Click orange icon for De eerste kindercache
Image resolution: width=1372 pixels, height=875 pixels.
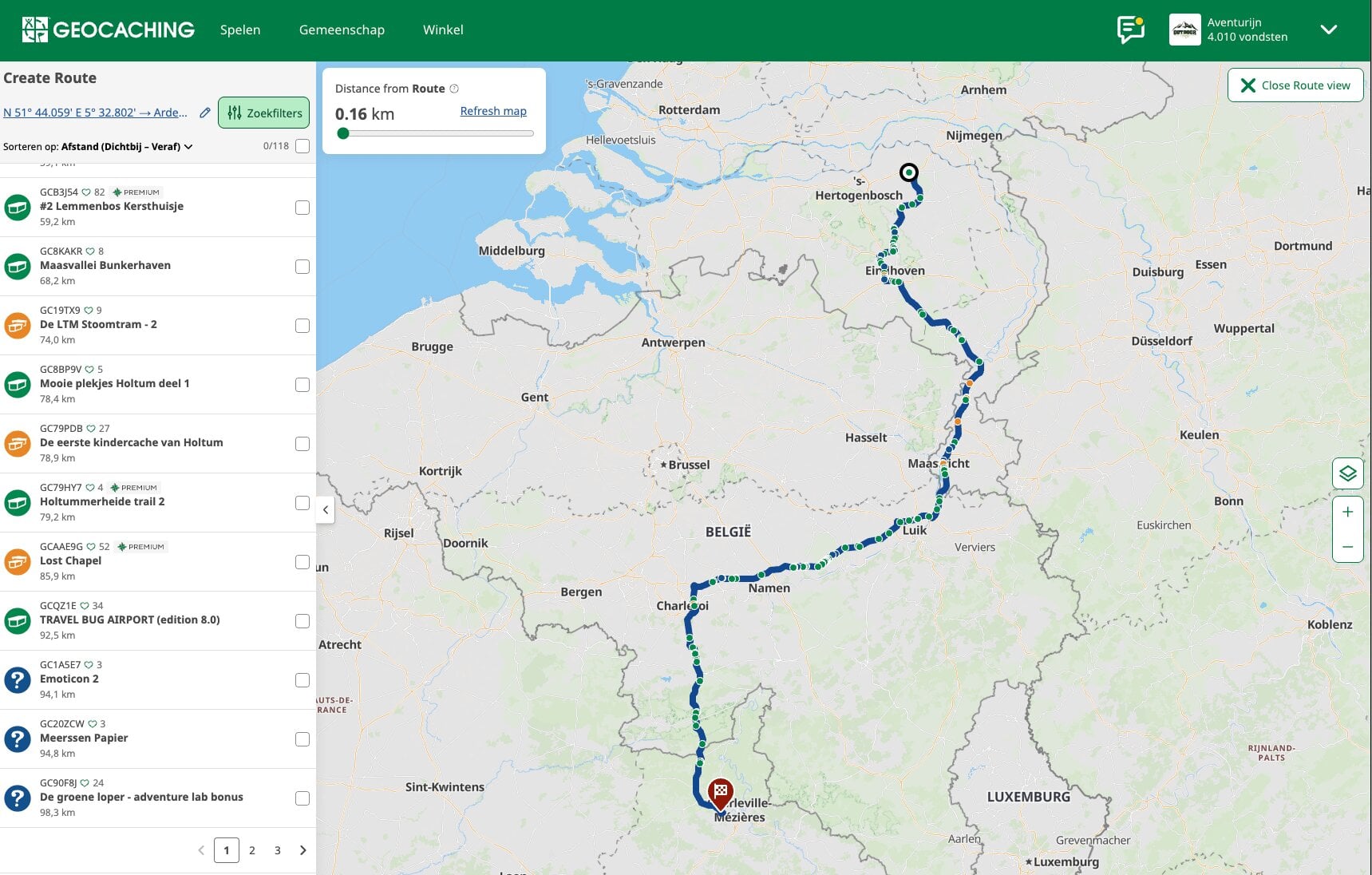point(18,443)
